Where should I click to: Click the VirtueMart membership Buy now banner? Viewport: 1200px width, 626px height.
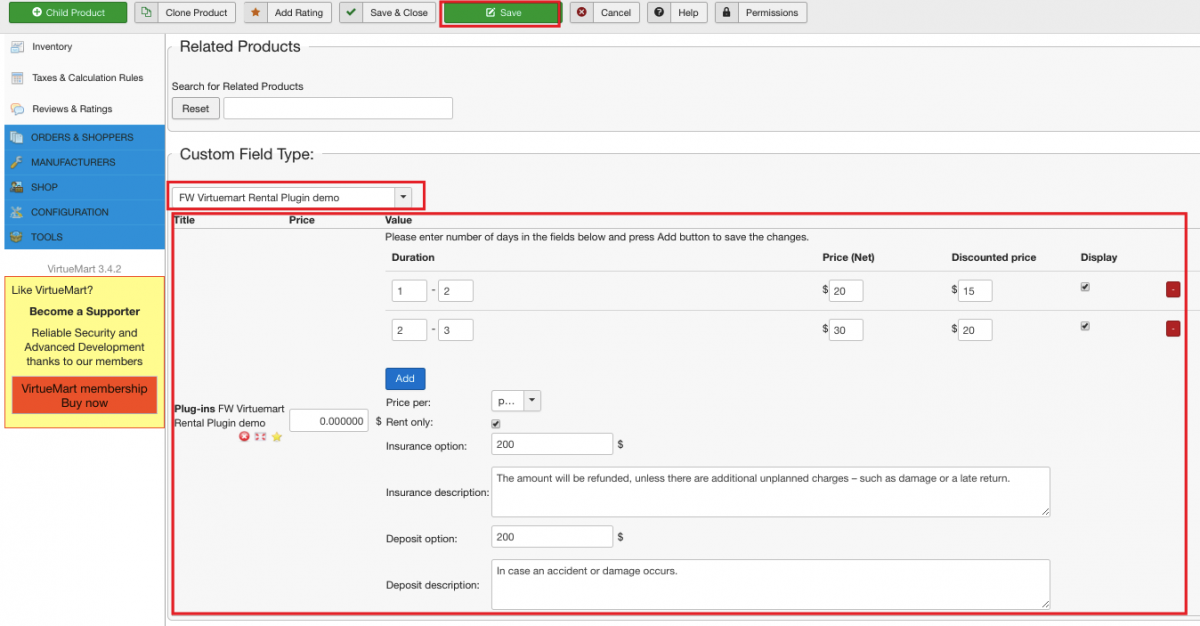[84, 396]
